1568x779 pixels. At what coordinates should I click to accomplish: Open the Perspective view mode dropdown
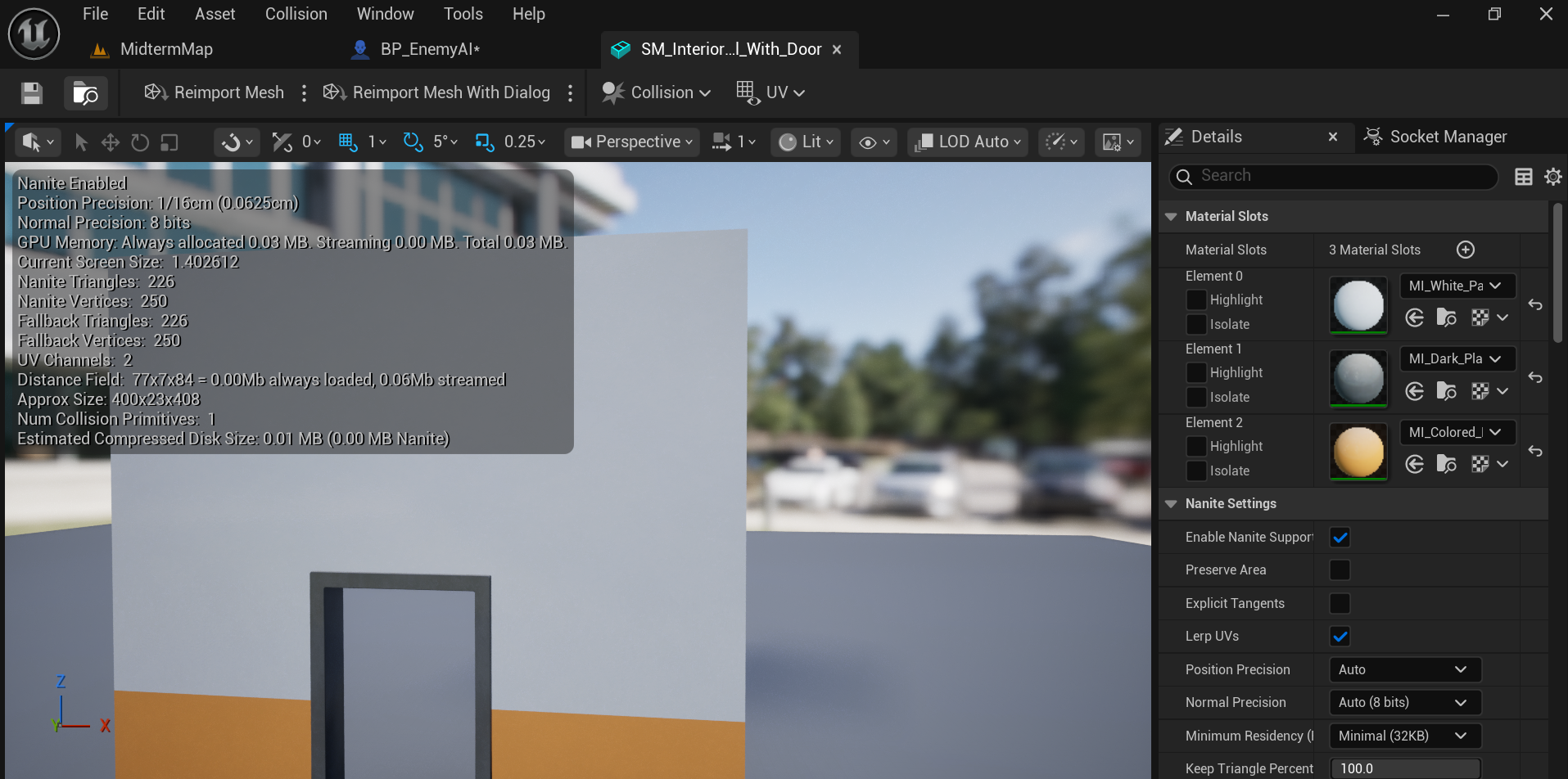pos(632,142)
